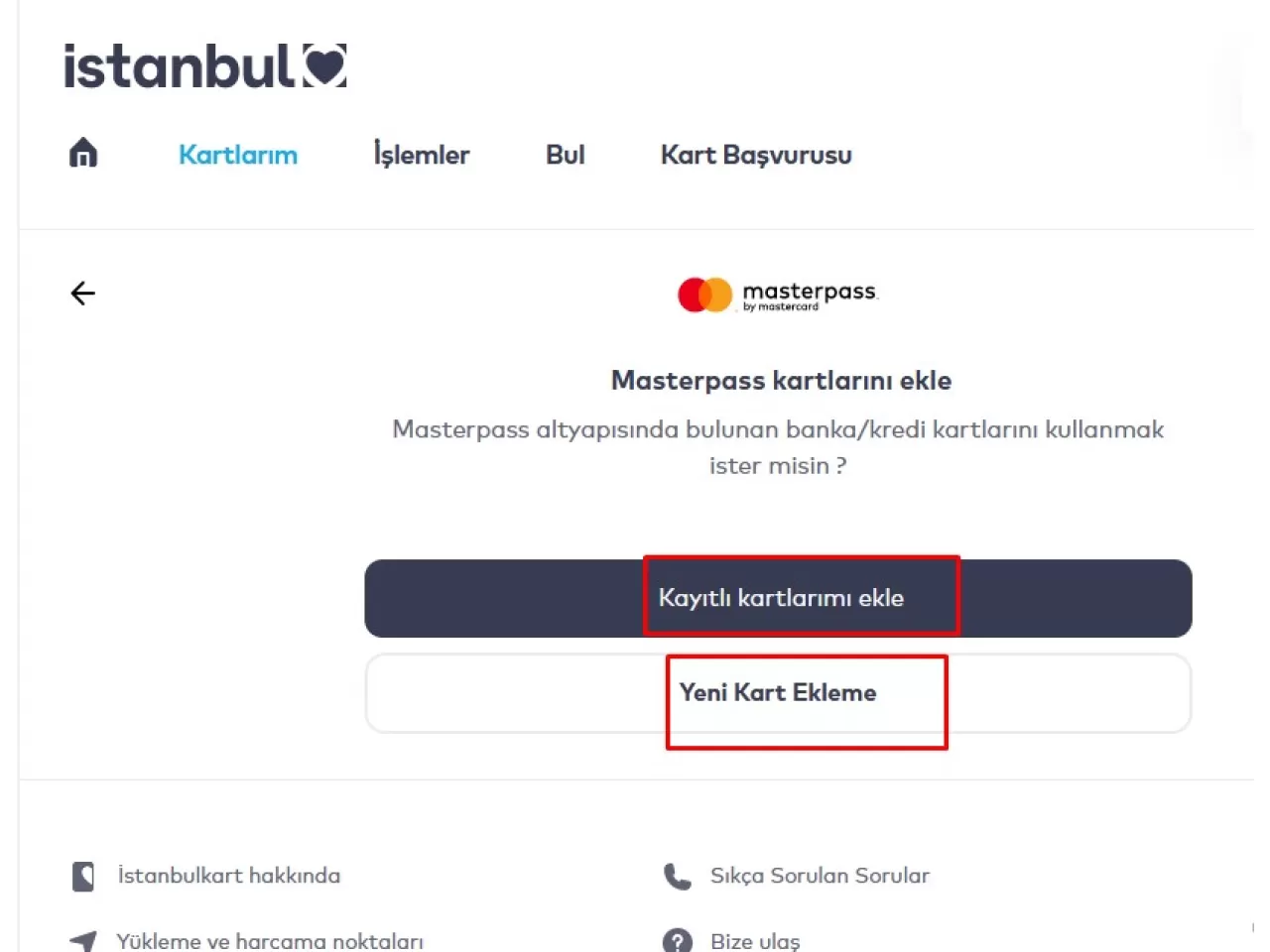Open the Kartlarım tab
Screen dimensions: 1270x952
238,155
